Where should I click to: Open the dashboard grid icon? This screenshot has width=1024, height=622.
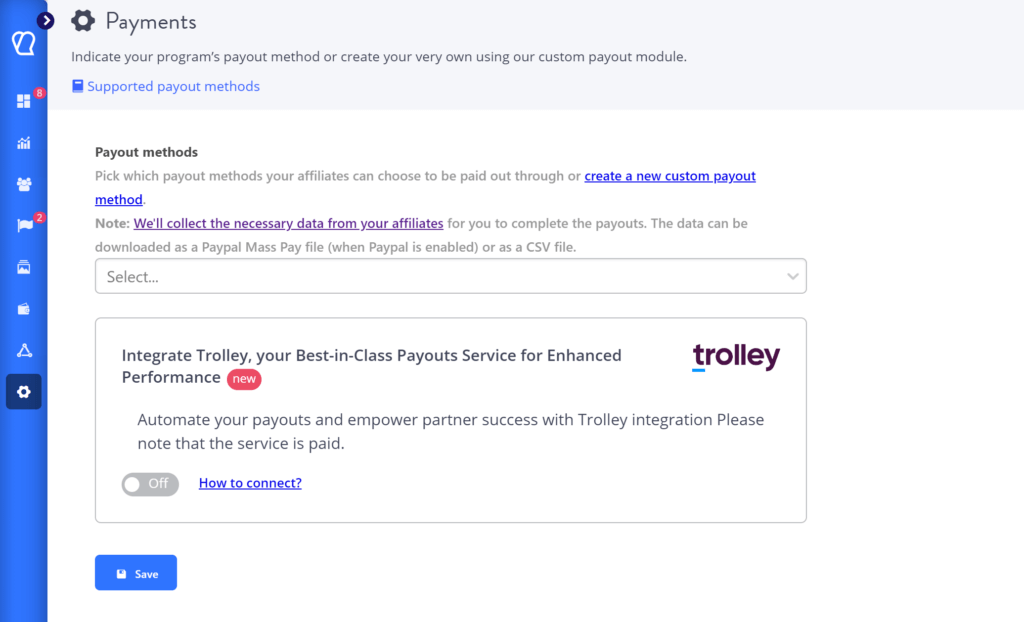pyautogui.click(x=24, y=101)
